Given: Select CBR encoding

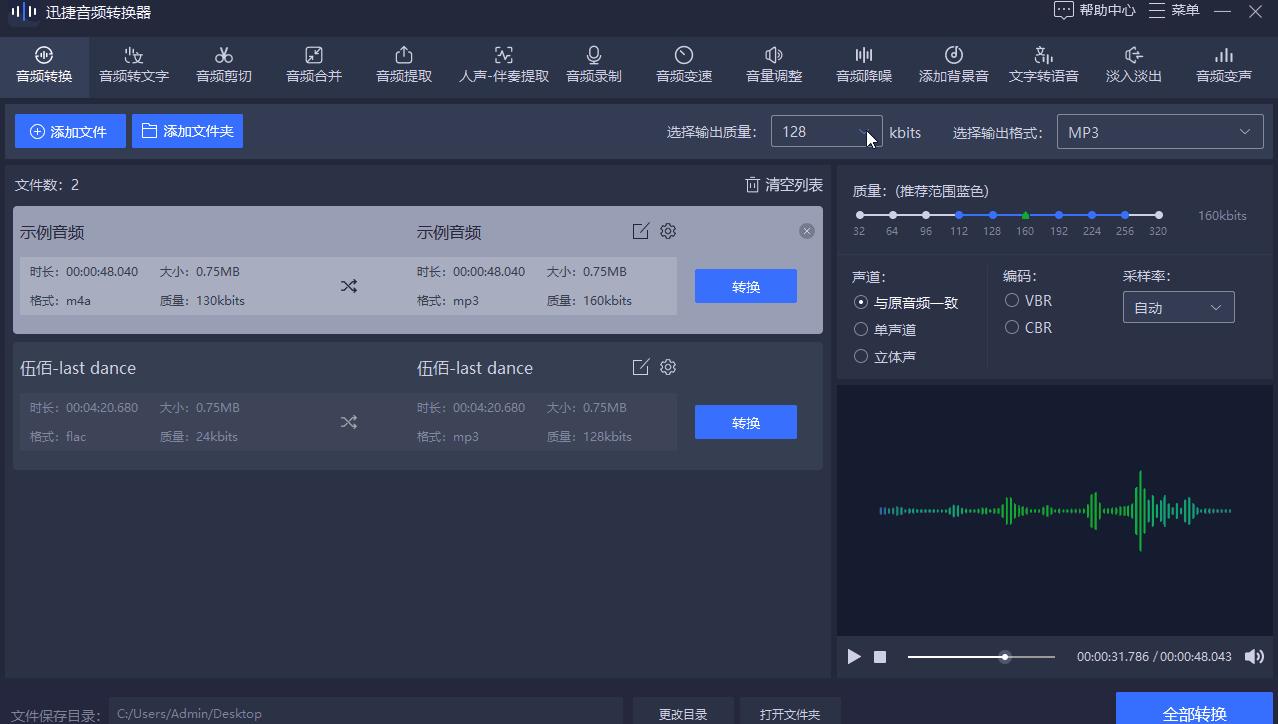Looking at the screenshot, I should (x=1028, y=327).
